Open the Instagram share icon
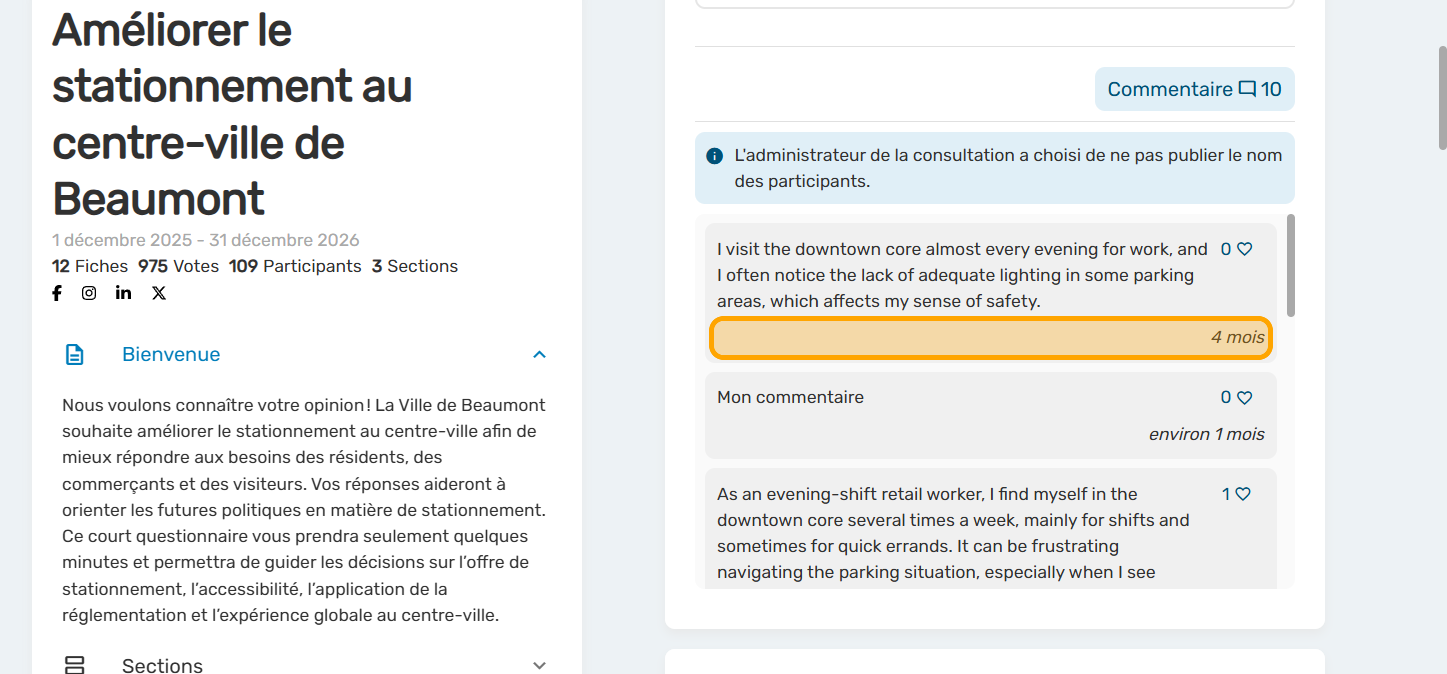This screenshot has width=1447, height=674. pyautogui.click(x=89, y=293)
